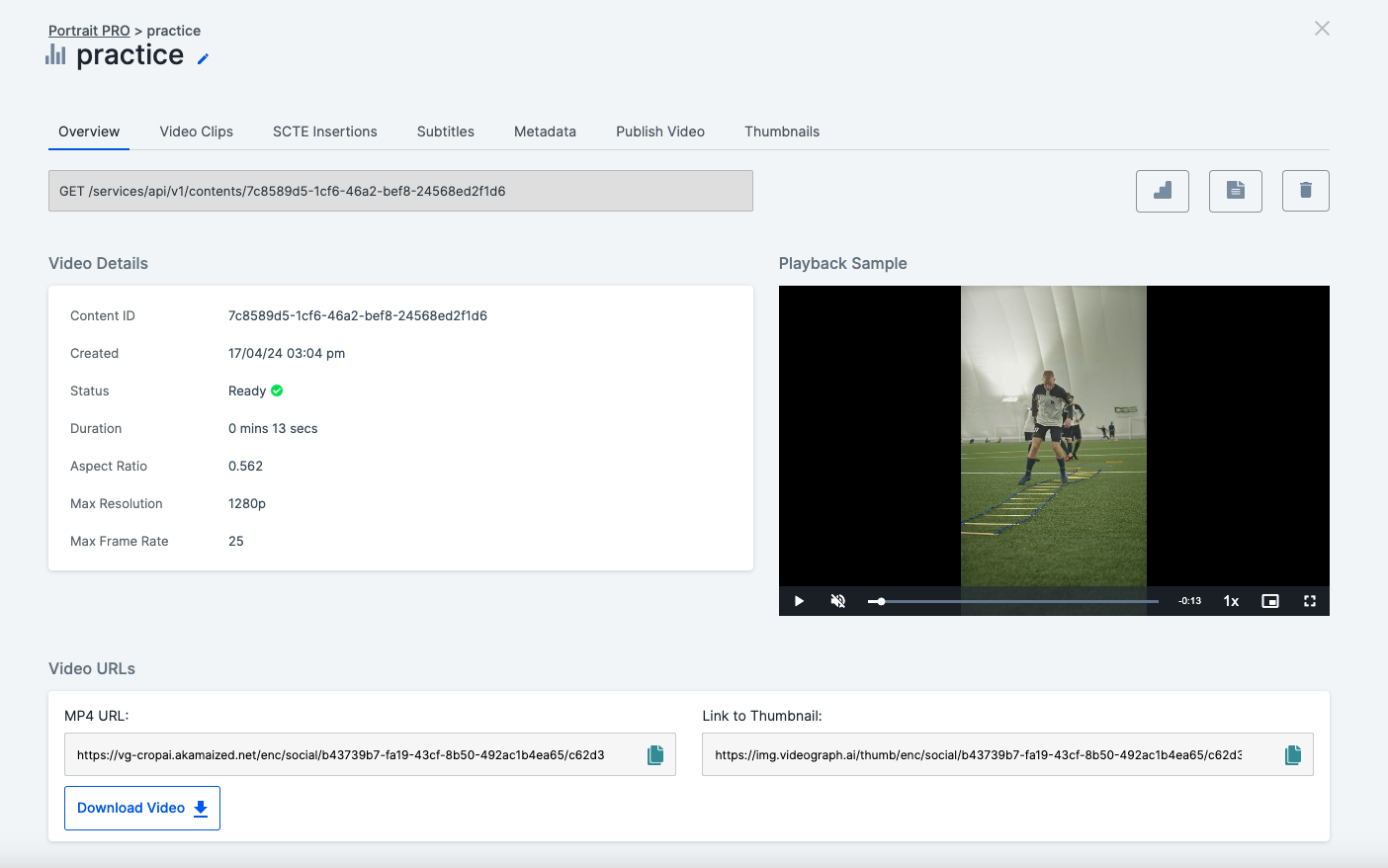
Task: Close the content details panel
Action: [x=1322, y=29]
